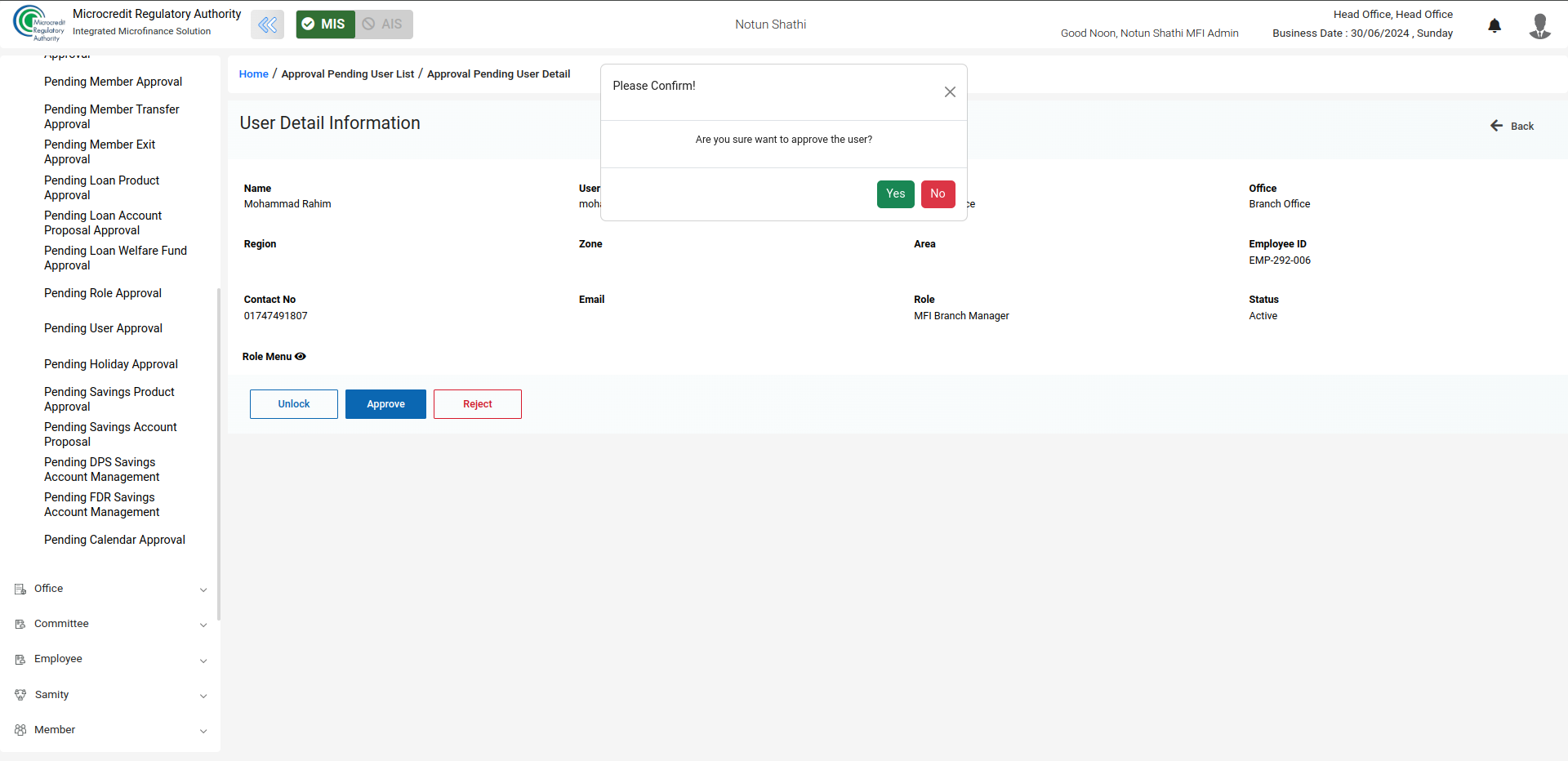This screenshot has width=1568, height=761.
Task: Expand the Office section chevron
Action: point(203,590)
